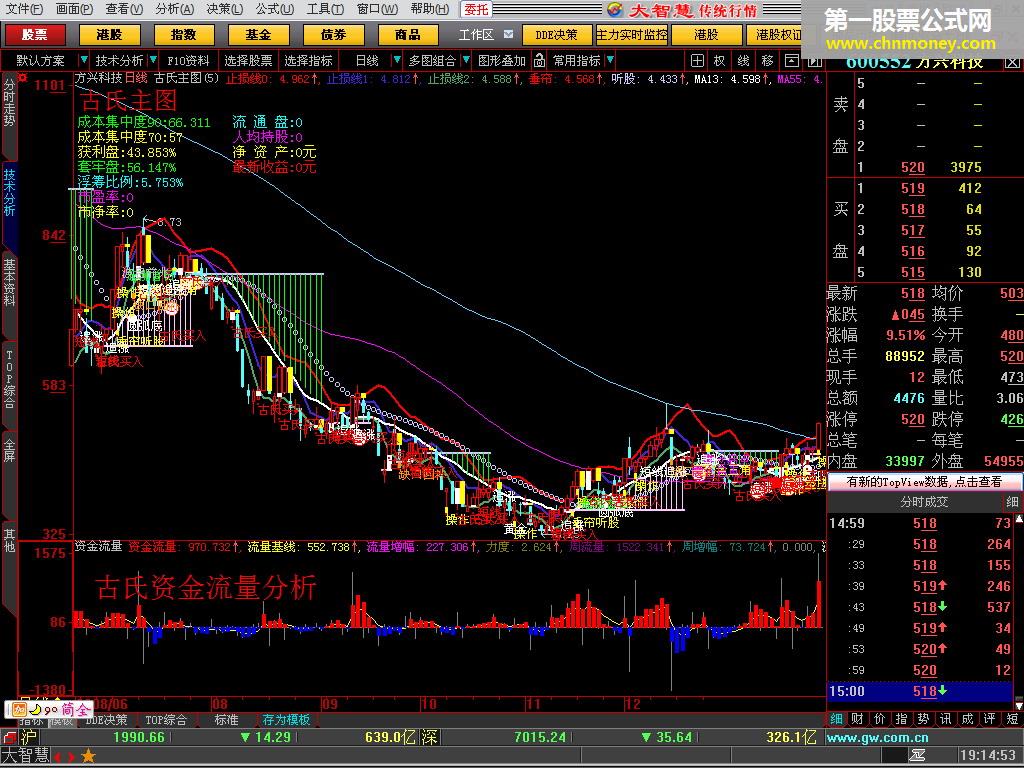The image size is (1024, 768).
Task: Click the 债券 button
Action: (333, 35)
